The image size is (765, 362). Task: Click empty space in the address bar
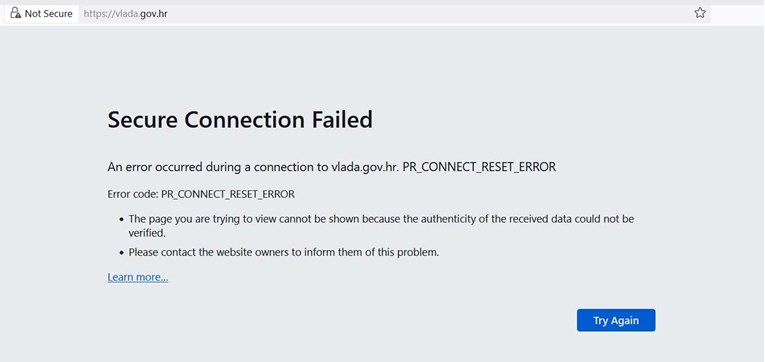pyautogui.click(x=429, y=14)
